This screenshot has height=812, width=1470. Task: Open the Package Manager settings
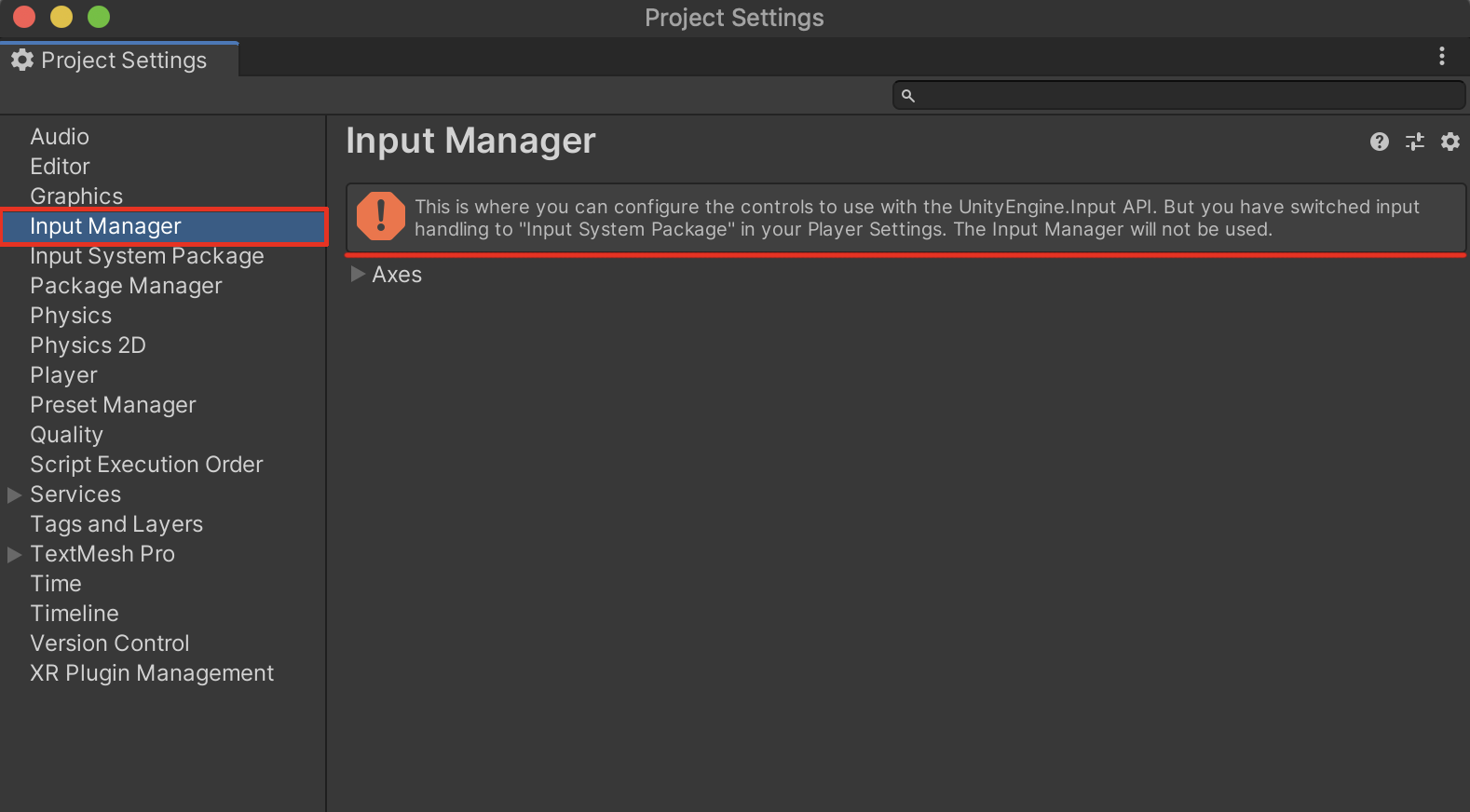pos(126,286)
